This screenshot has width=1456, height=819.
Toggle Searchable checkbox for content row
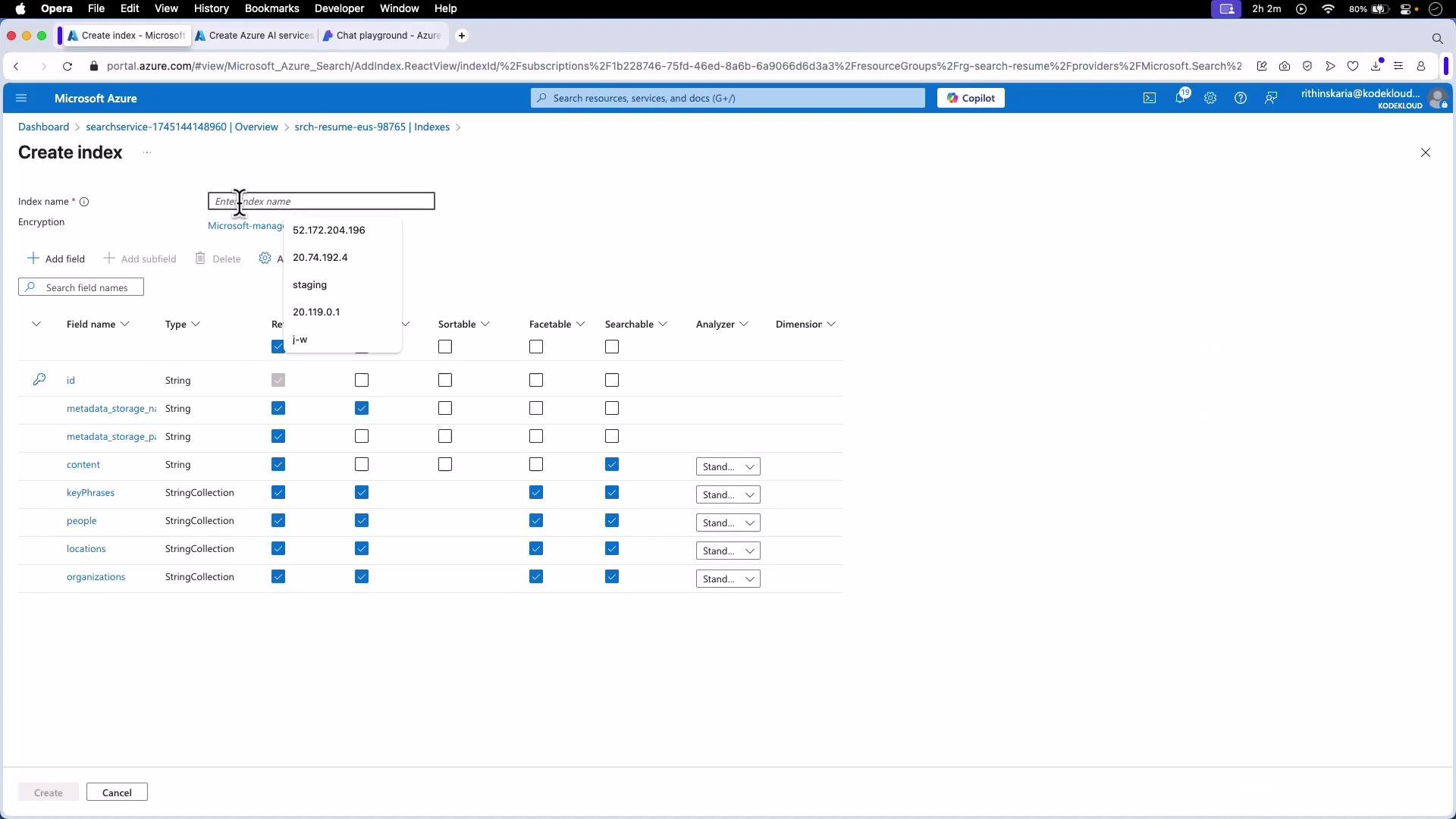click(612, 464)
